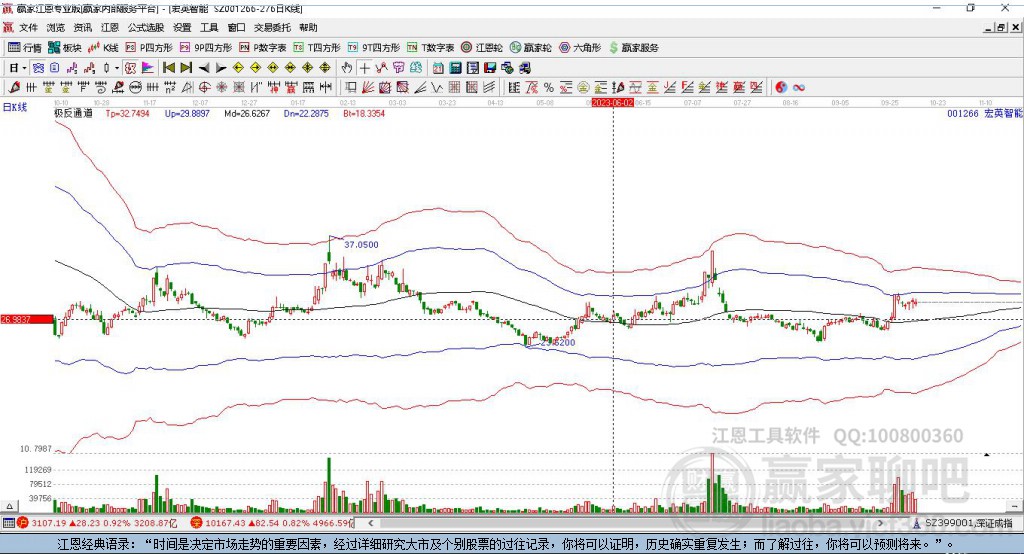The height and width of the screenshot is (554, 1024).
Task: Jump to first bar icon
Action: pyautogui.click(x=168, y=68)
